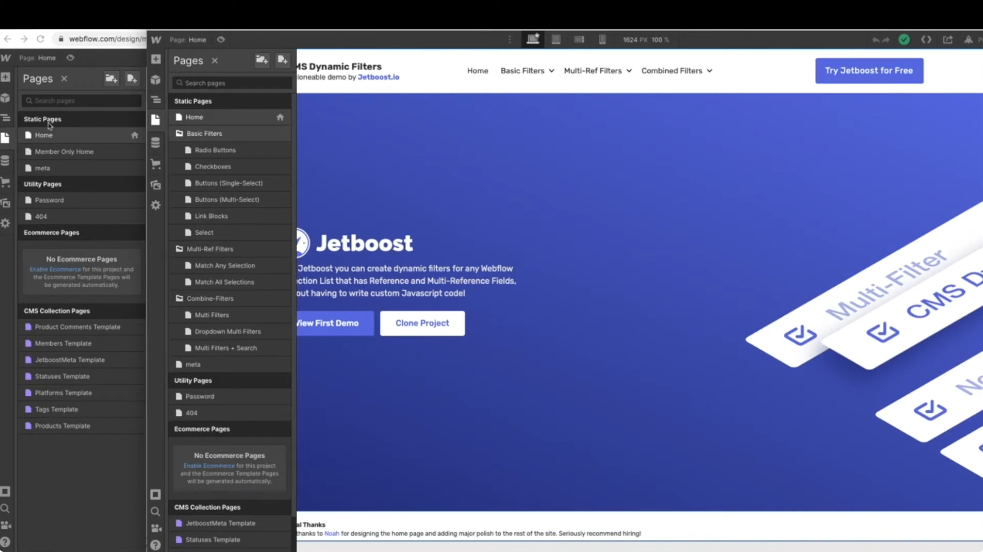Open Ecommerce cart icon in left Webflow sidebar
983x552 pixels.
click(6, 182)
